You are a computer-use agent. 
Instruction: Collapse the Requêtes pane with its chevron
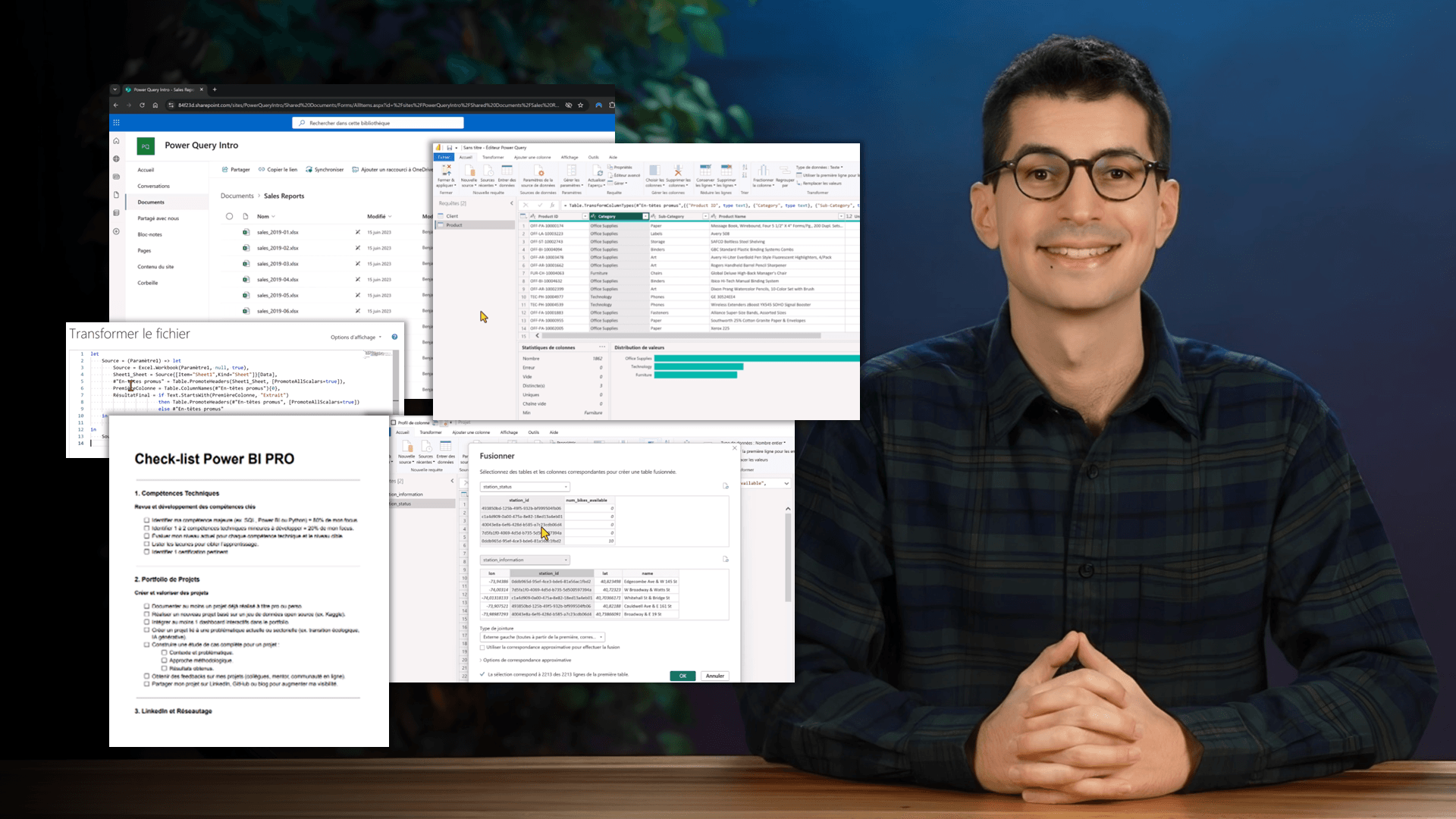coord(511,203)
